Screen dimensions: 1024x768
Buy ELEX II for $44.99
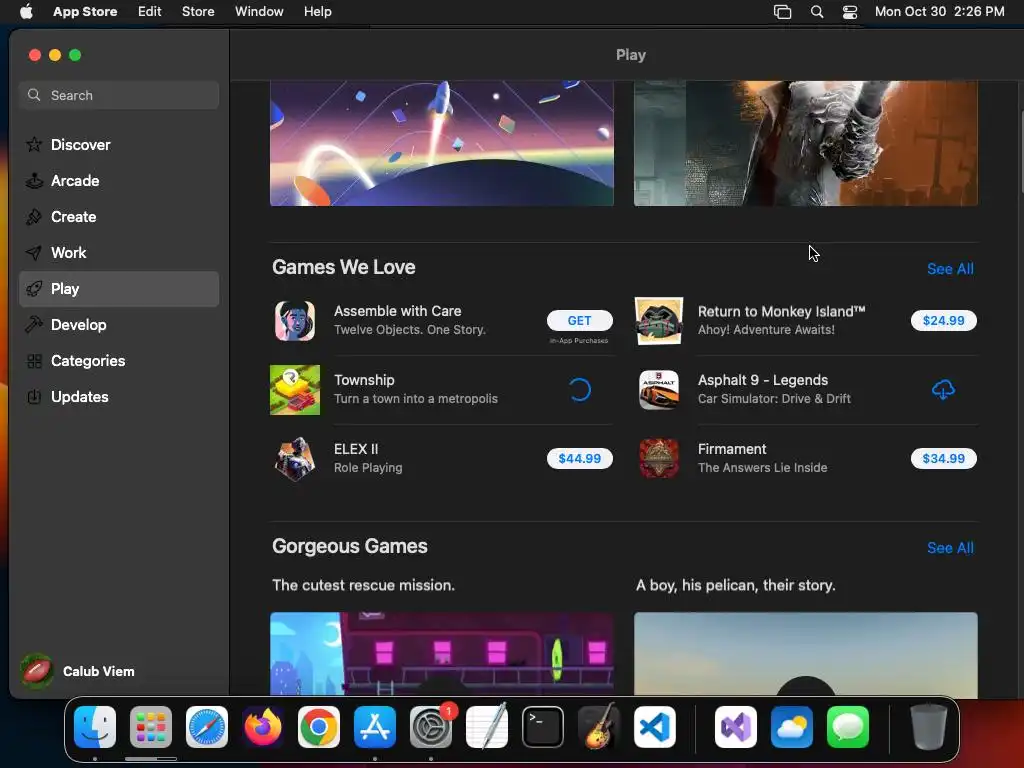click(x=579, y=458)
